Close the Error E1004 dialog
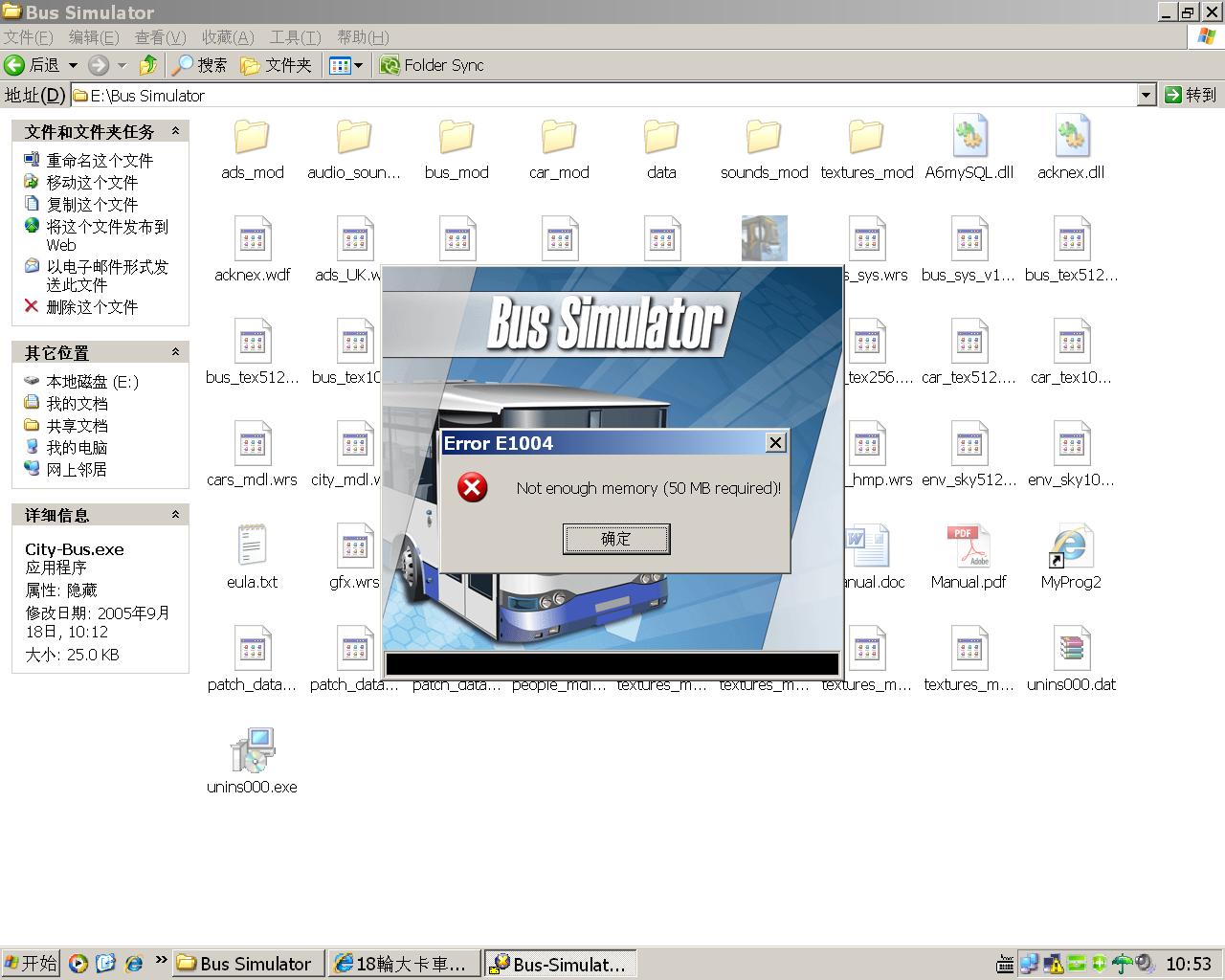Image resolution: width=1225 pixels, height=980 pixels. [x=775, y=442]
